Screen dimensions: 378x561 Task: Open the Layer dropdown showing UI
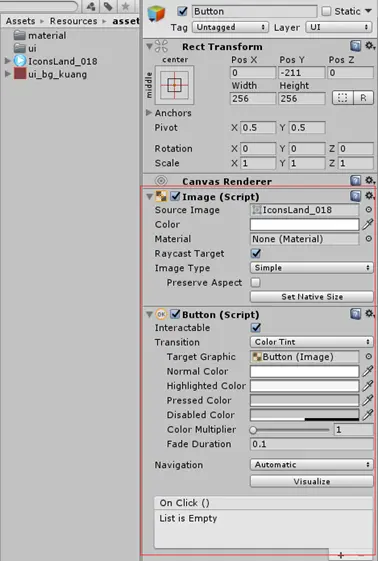(339, 27)
